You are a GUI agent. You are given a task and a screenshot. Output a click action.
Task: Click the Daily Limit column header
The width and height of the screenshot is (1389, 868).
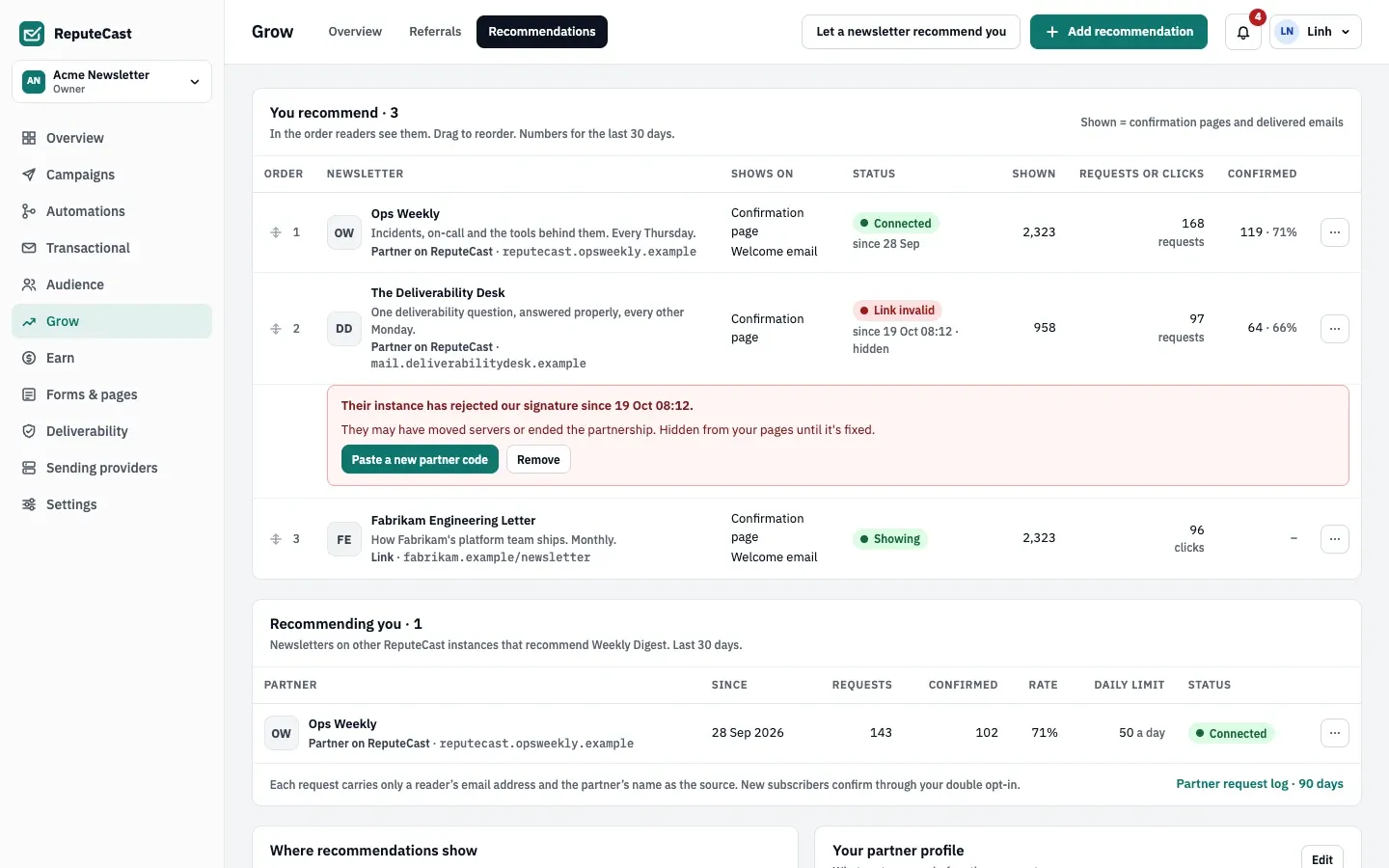1130,686
